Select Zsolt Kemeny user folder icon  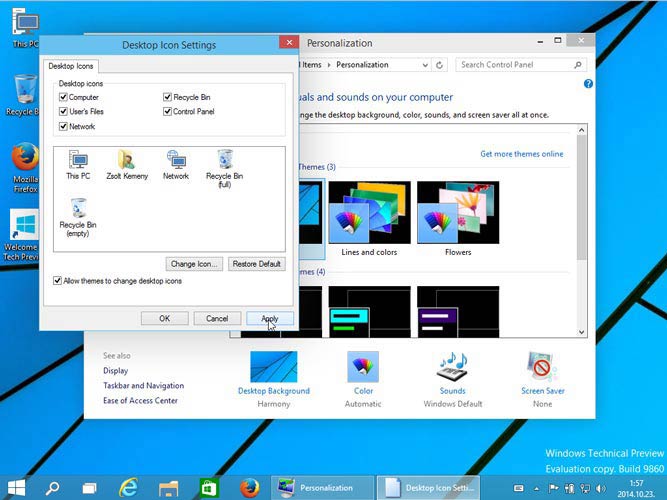pos(127,165)
